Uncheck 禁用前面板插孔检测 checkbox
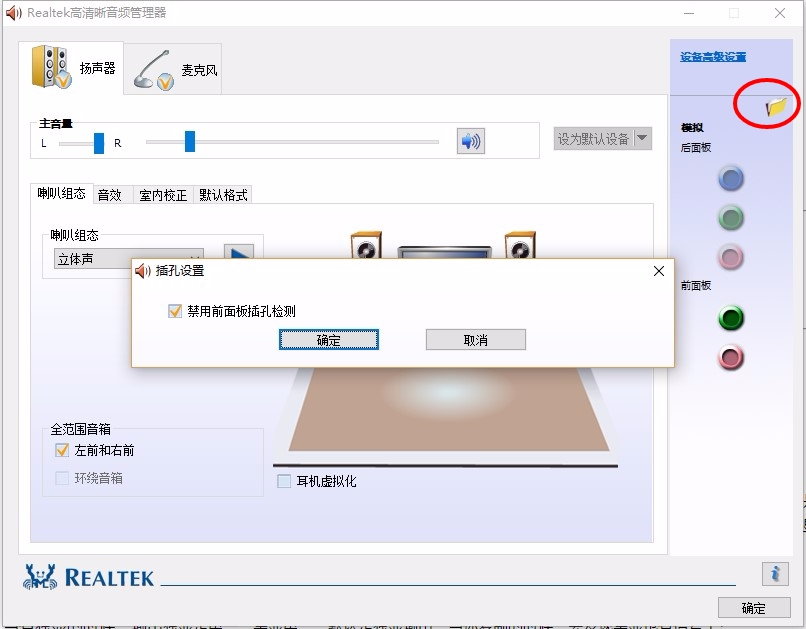 click(175, 311)
